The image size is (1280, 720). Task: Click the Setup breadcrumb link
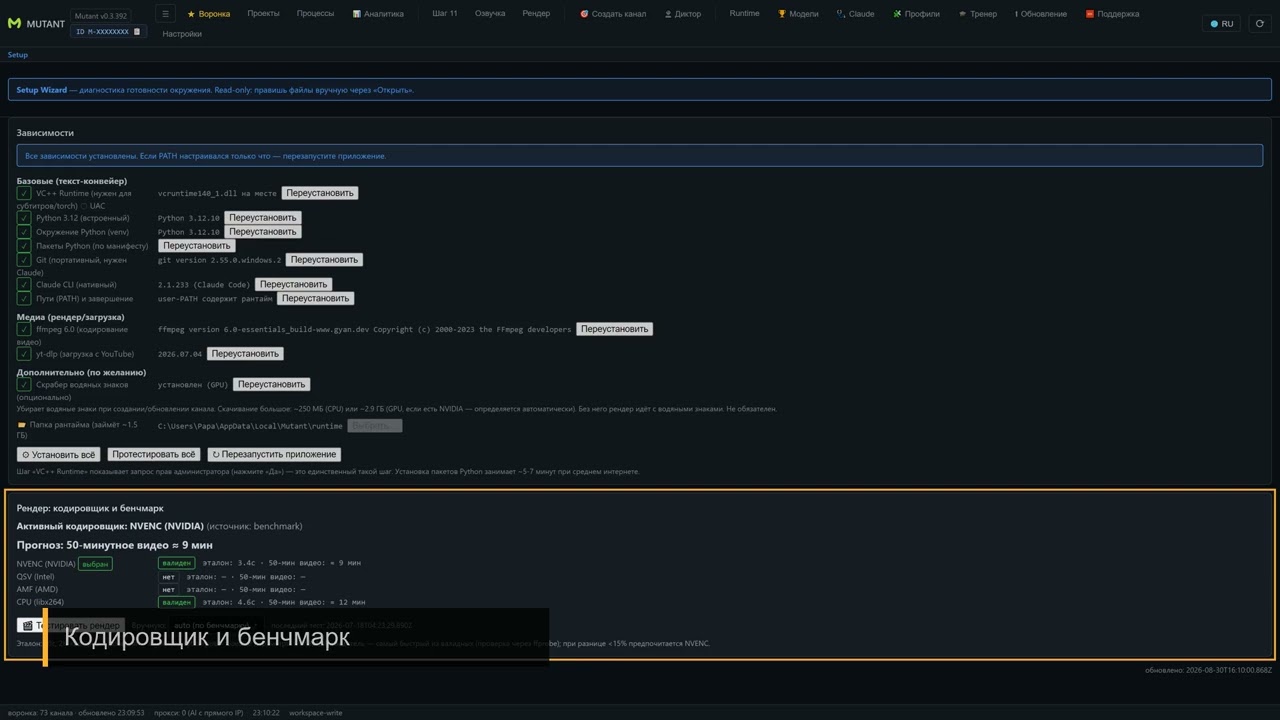pos(18,55)
